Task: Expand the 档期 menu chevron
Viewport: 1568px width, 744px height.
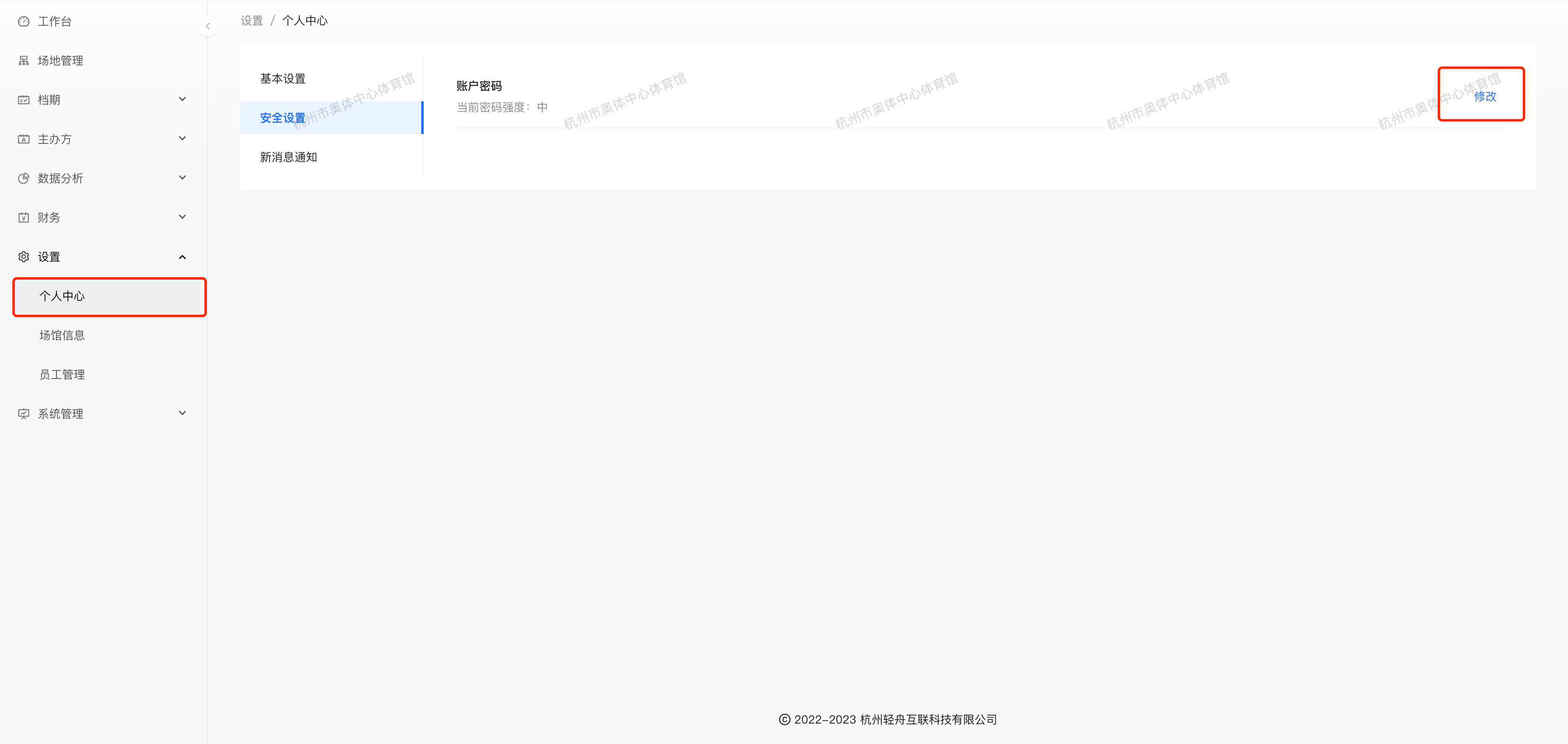Action: coord(182,99)
